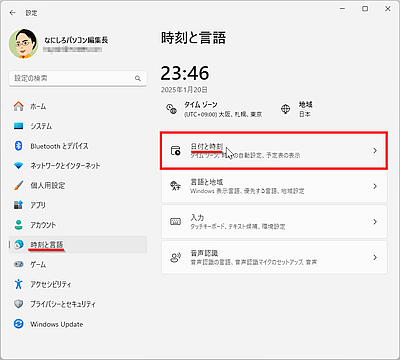
Task: Click the 地域 globe icon
Action: (286, 109)
